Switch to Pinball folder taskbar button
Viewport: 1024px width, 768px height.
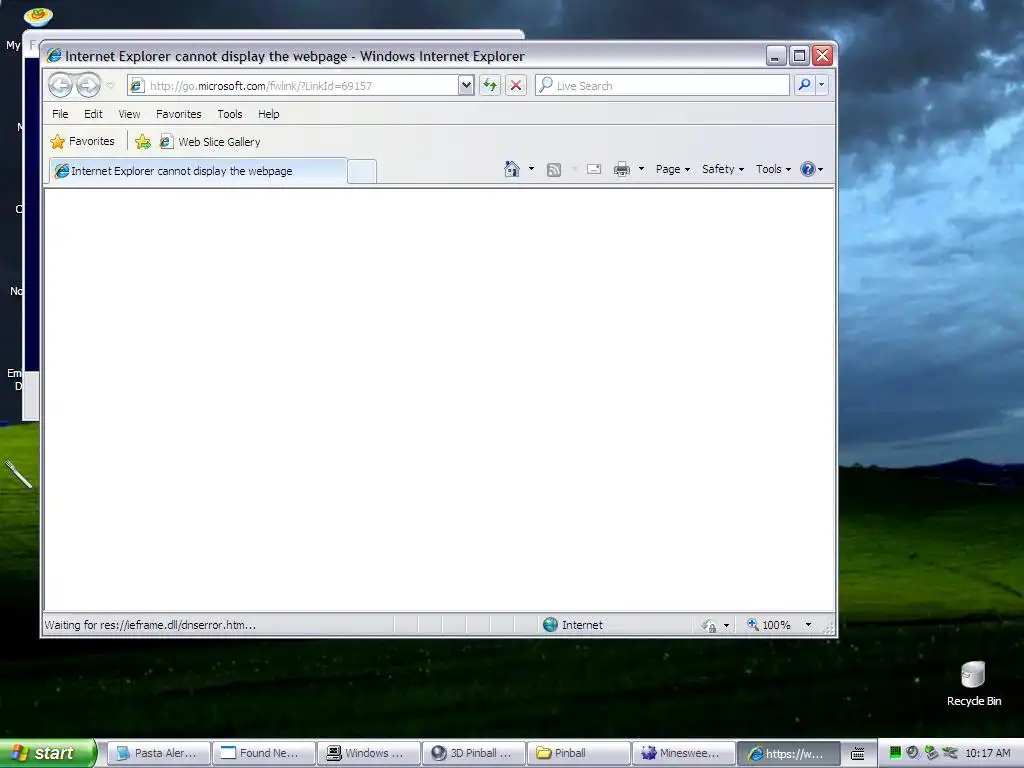point(579,753)
